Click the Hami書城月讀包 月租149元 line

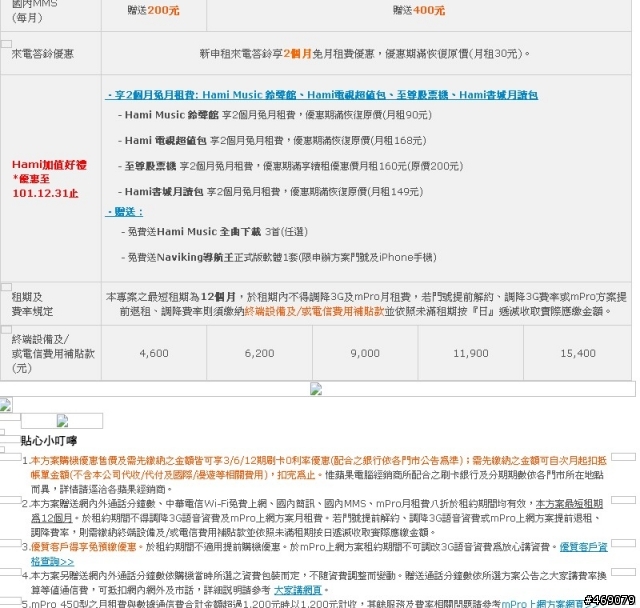point(270,192)
